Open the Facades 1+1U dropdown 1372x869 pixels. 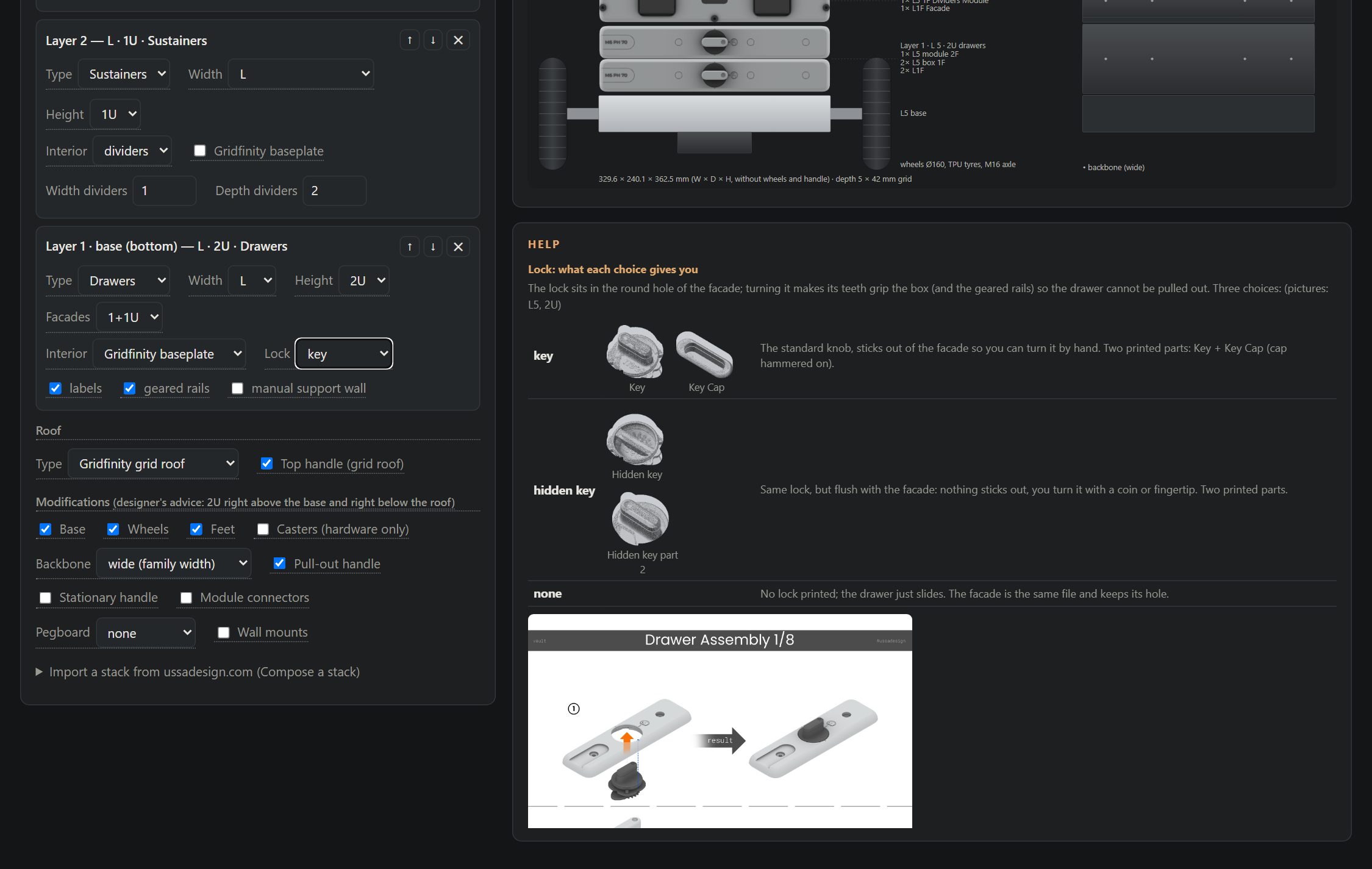129,317
